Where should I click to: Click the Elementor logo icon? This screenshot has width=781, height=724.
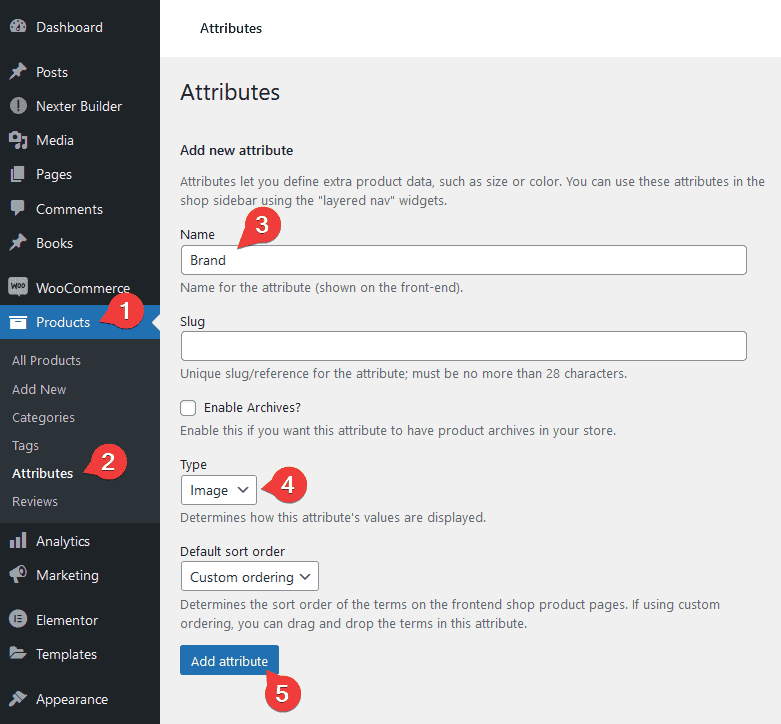click(x=18, y=619)
